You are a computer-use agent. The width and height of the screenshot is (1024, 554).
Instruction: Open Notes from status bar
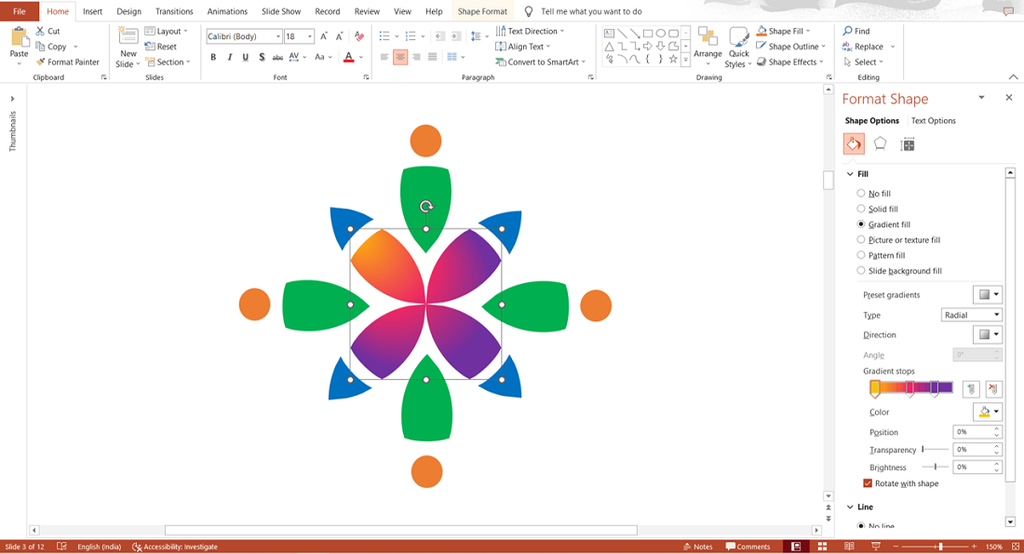click(697, 547)
